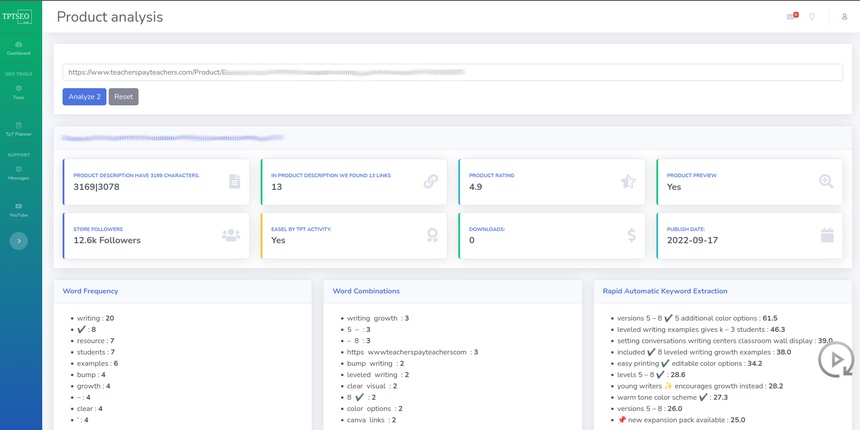Open the mail notifications icon
The width and height of the screenshot is (860, 430).
pos(791,16)
